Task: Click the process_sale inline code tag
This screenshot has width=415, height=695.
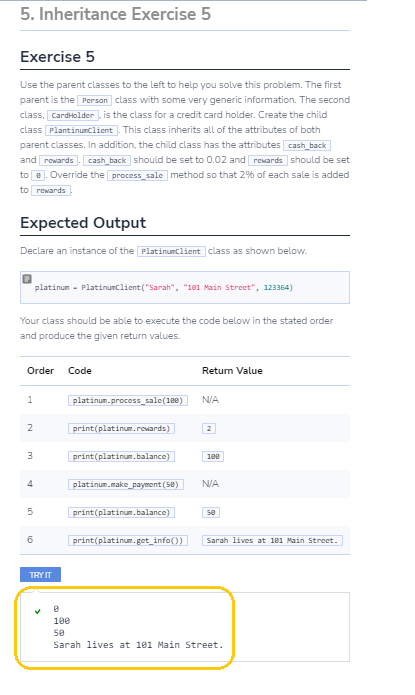Action: [137, 176]
